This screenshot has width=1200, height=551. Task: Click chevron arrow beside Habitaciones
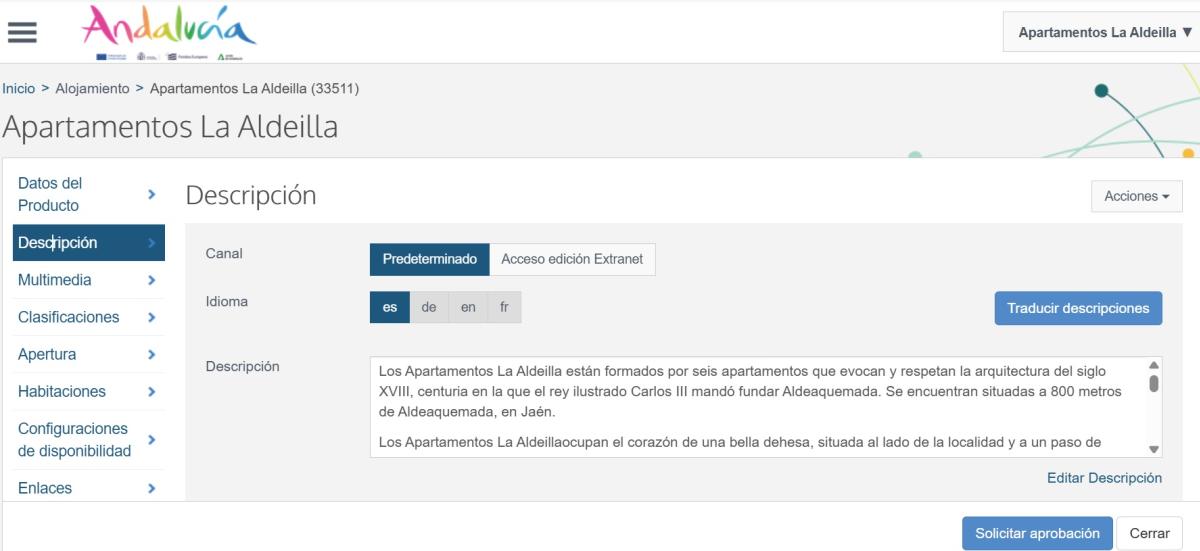tap(151, 391)
